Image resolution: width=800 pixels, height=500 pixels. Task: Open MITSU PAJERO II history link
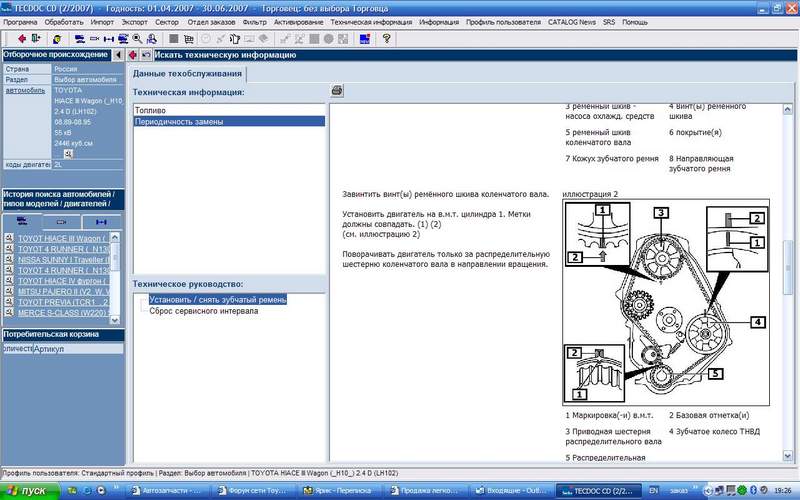65,290
